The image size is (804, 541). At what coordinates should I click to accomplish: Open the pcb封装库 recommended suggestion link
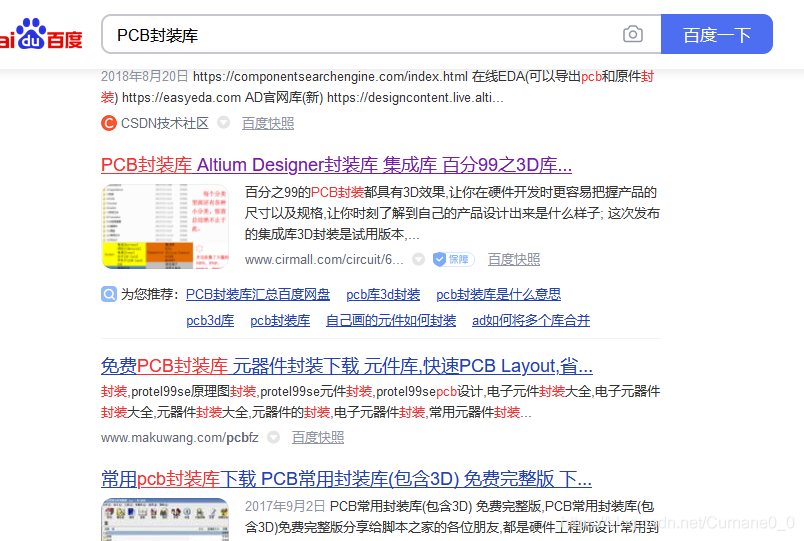click(x=280, y=320)
